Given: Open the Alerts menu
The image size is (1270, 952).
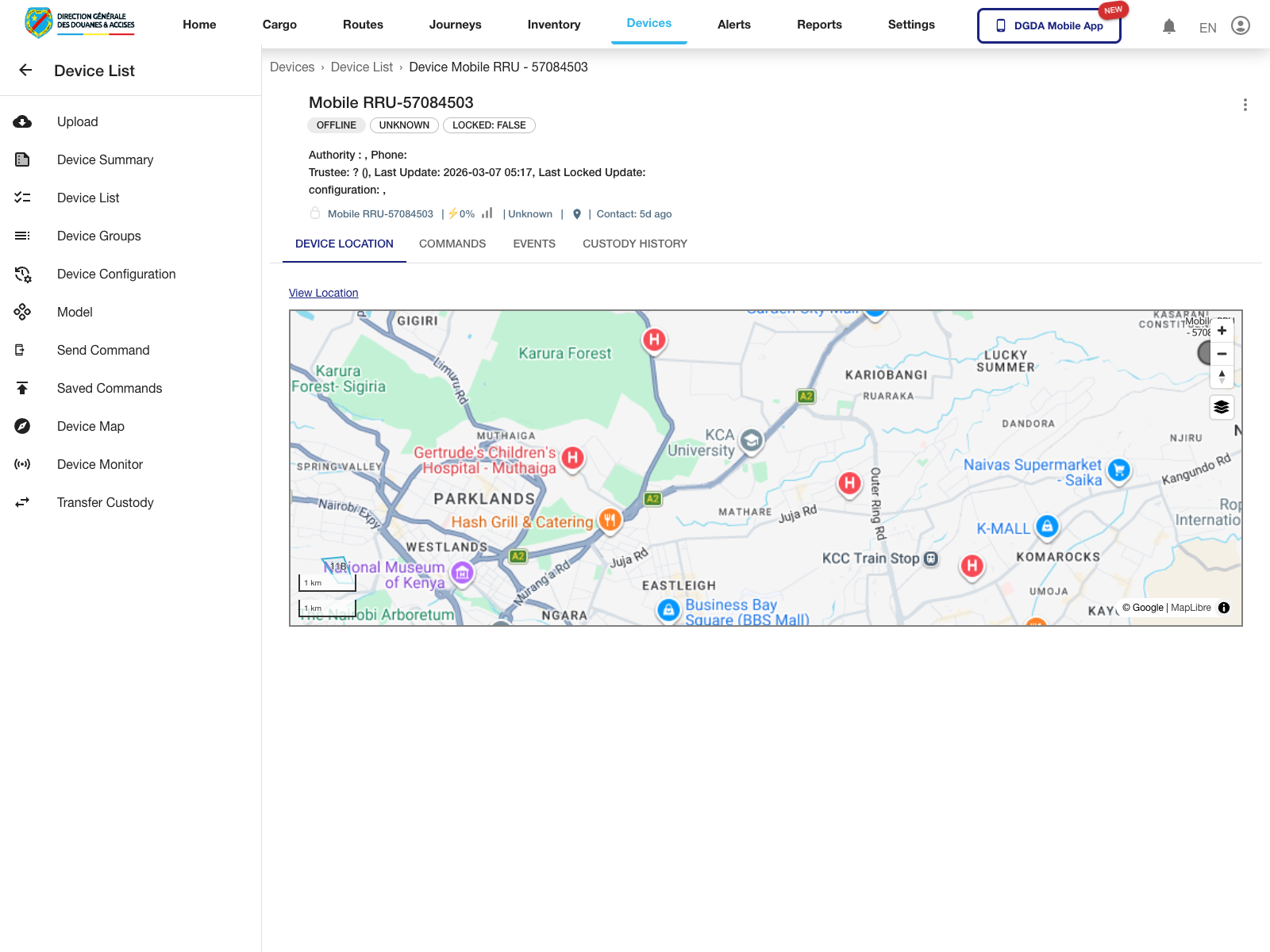Looking at the screenshot, I should 733,25.
